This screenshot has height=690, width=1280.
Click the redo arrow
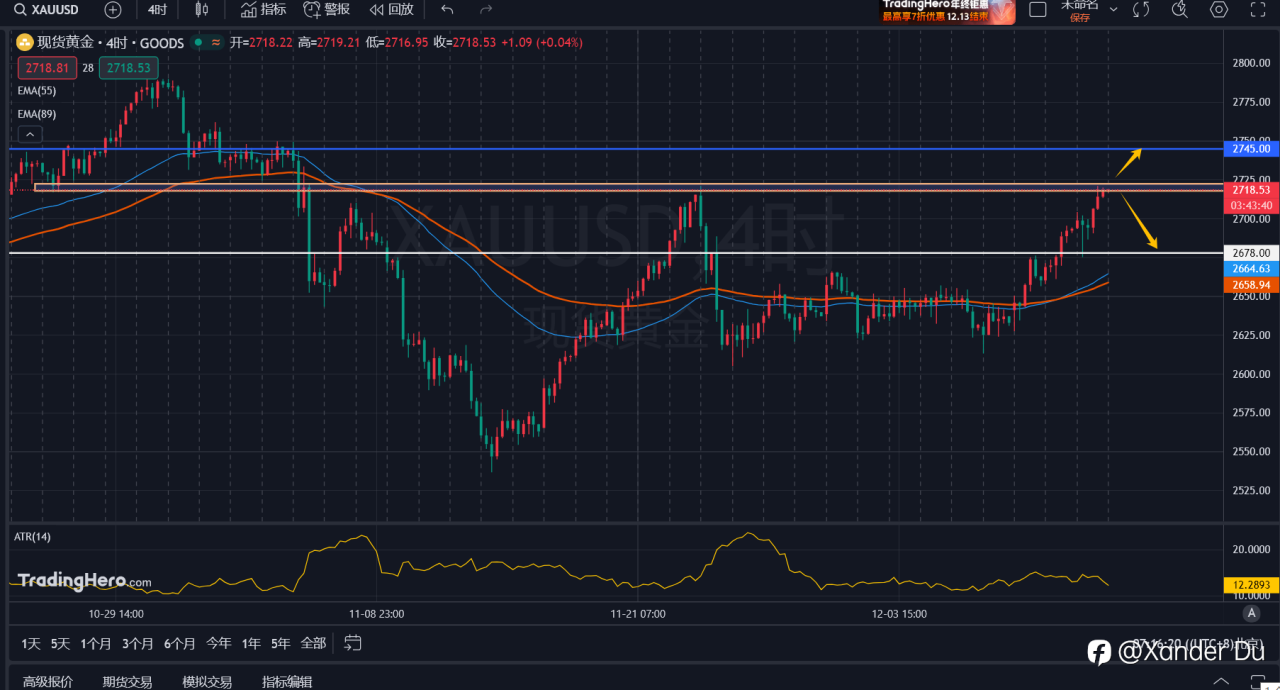pos(486,10)
